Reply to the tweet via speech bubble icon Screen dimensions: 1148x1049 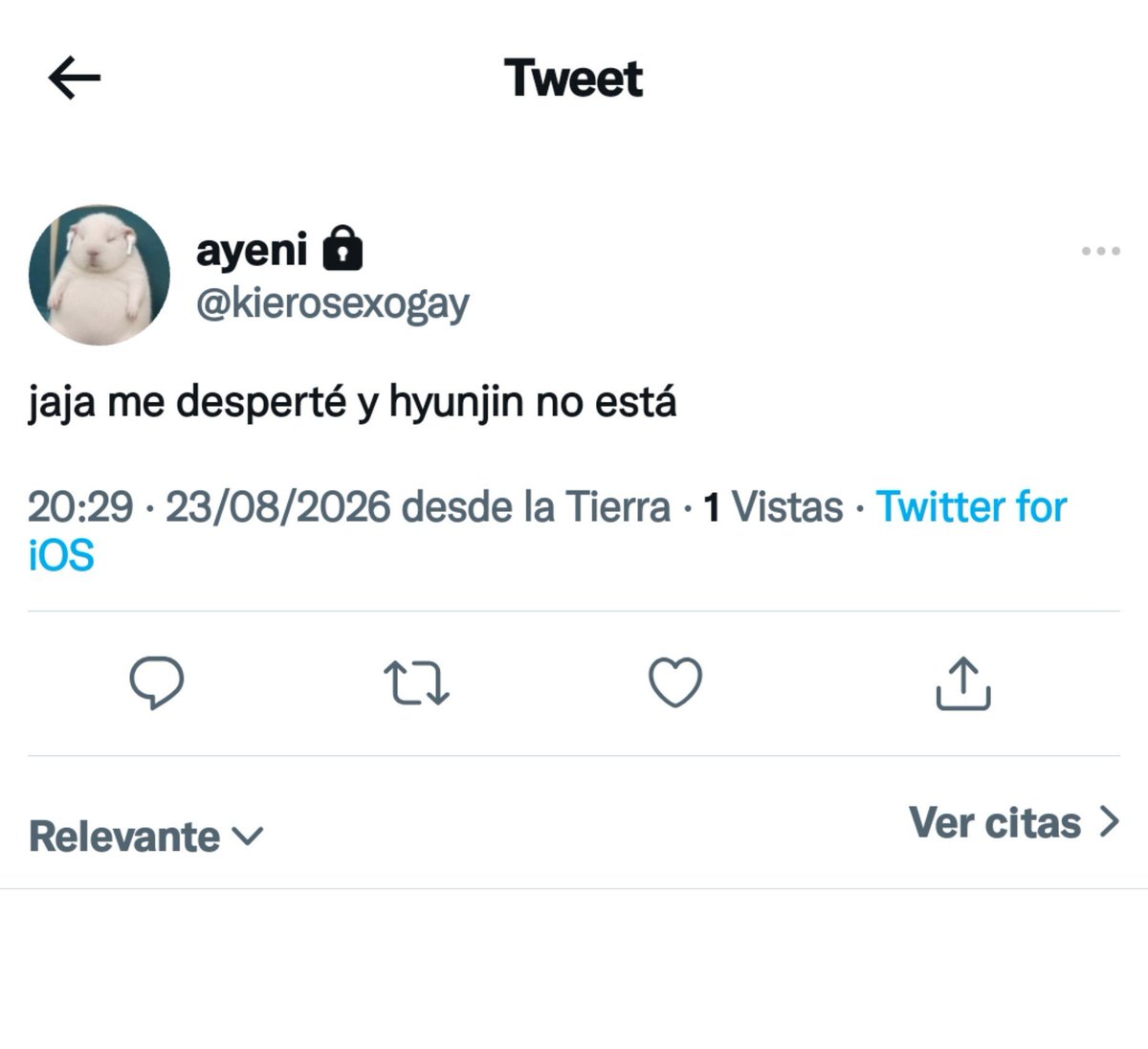click(157, 683)
